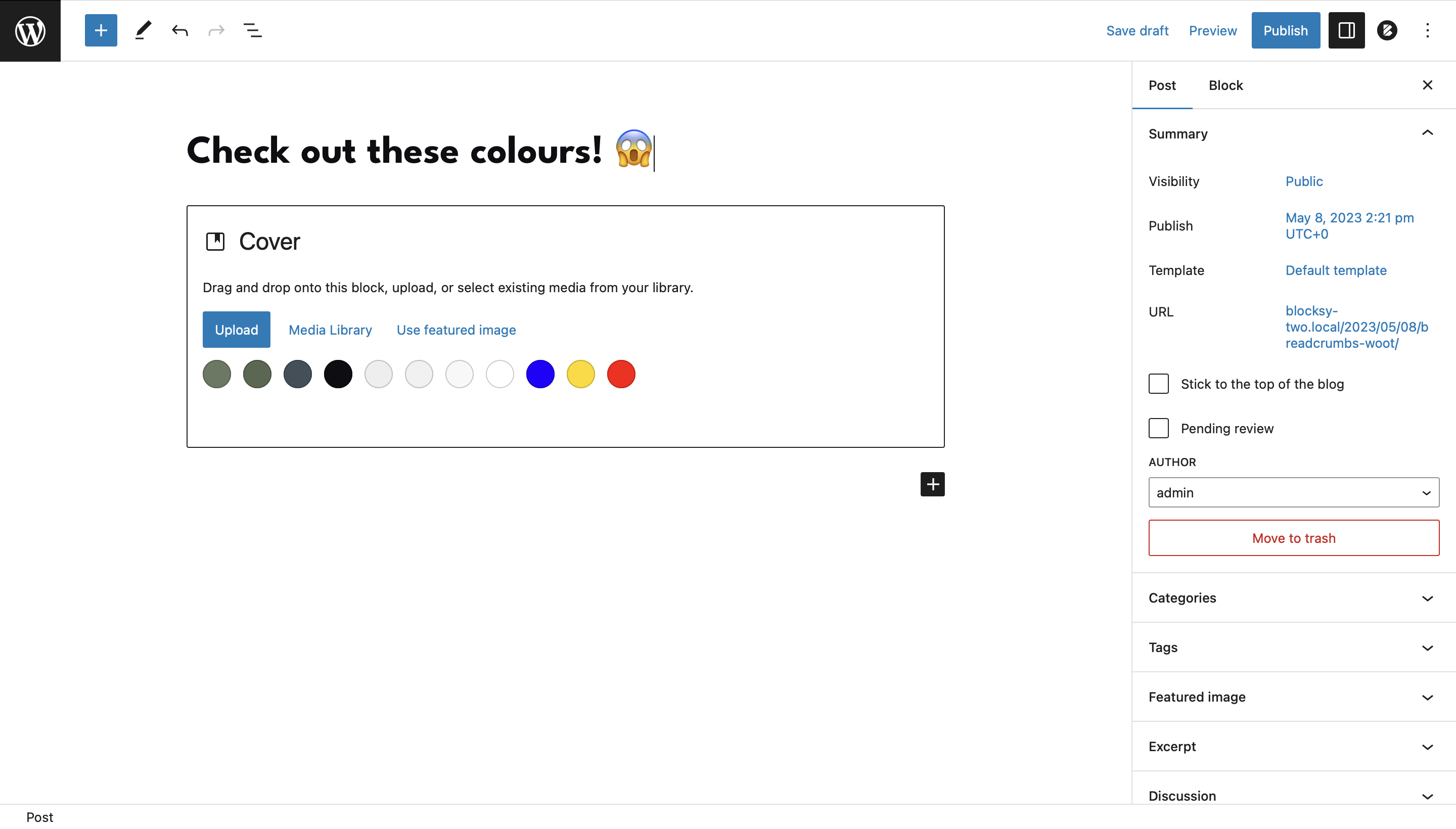Click the Jetpack icon in the toolbar

pyautogui.click(x=1387, y=30)
